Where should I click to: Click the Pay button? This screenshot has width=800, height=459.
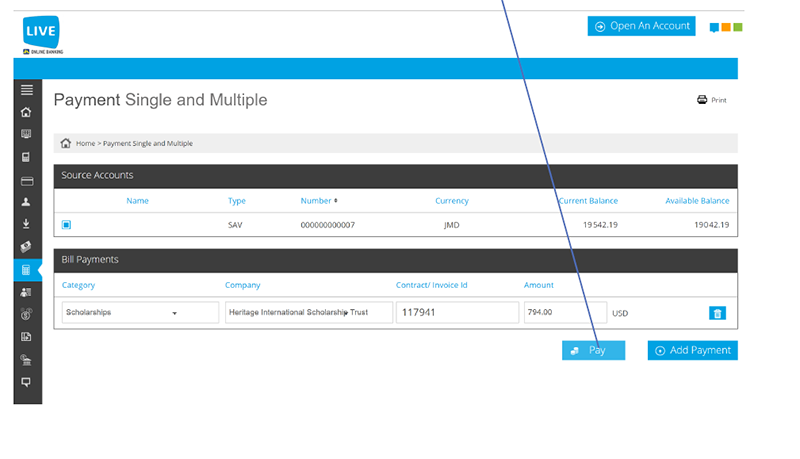click(x=593, y=350)
